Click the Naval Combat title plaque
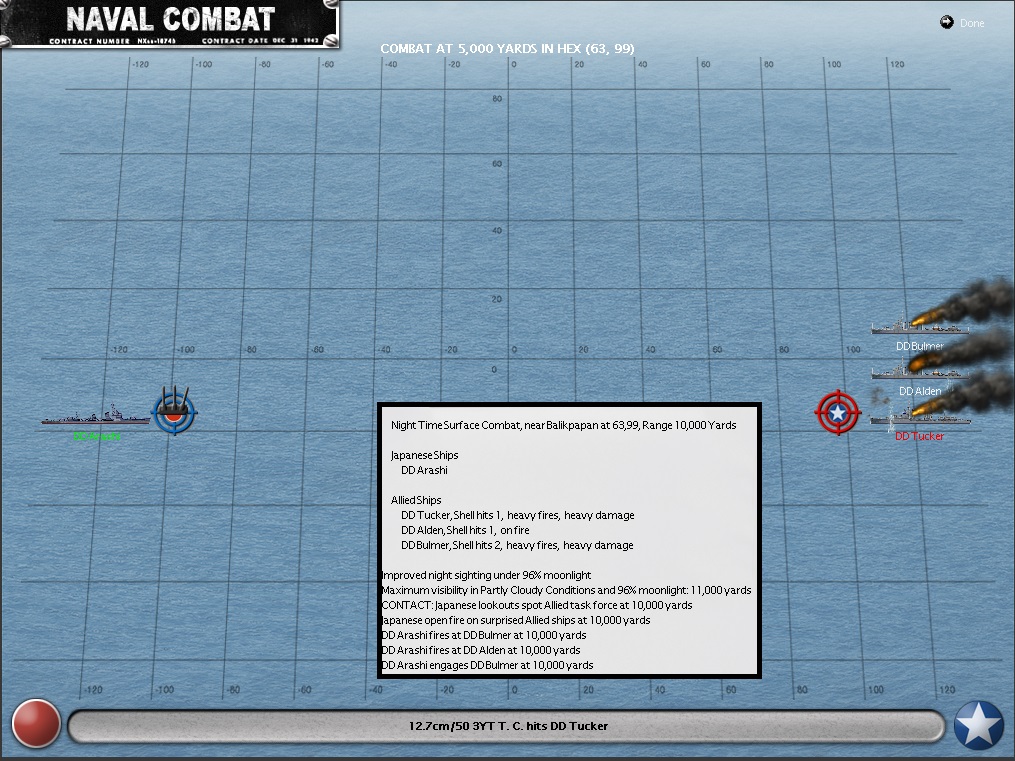The image size is (1015, 761). pos(170,24)
